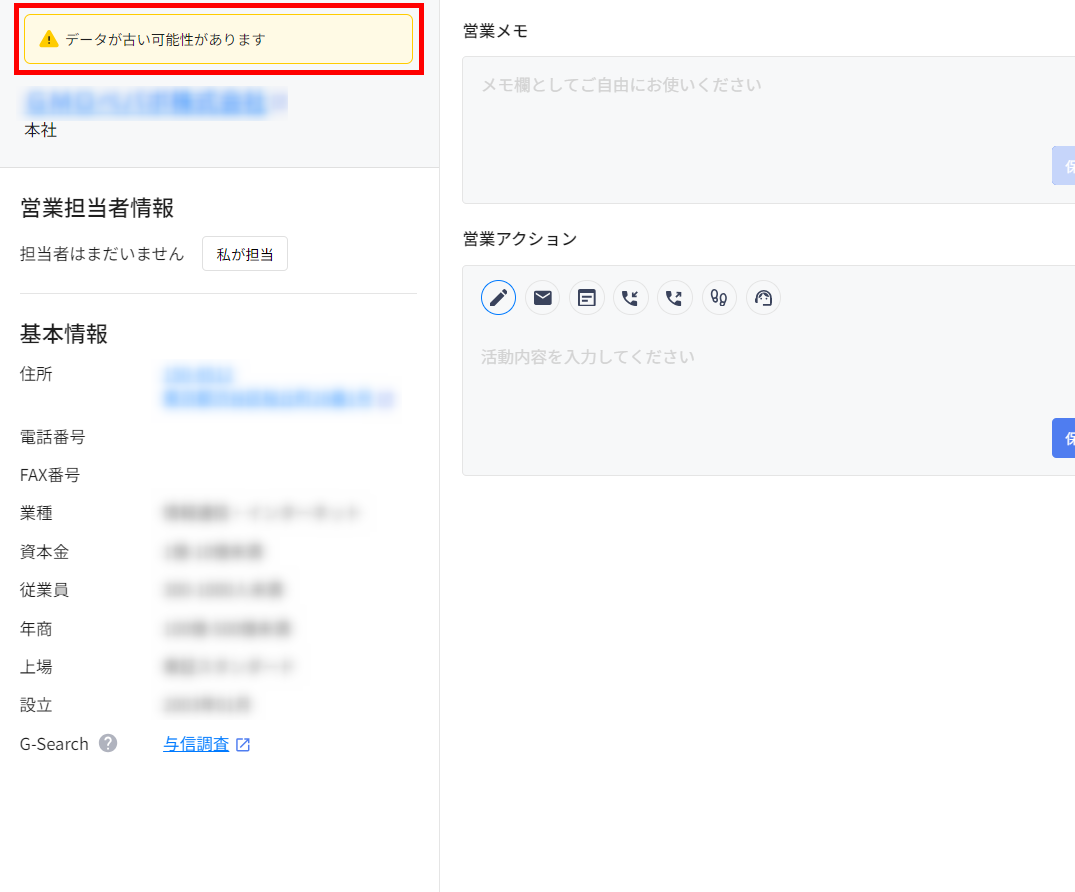Pick the incoming phone call icon
1075x892 pixels.
(630, 298)
